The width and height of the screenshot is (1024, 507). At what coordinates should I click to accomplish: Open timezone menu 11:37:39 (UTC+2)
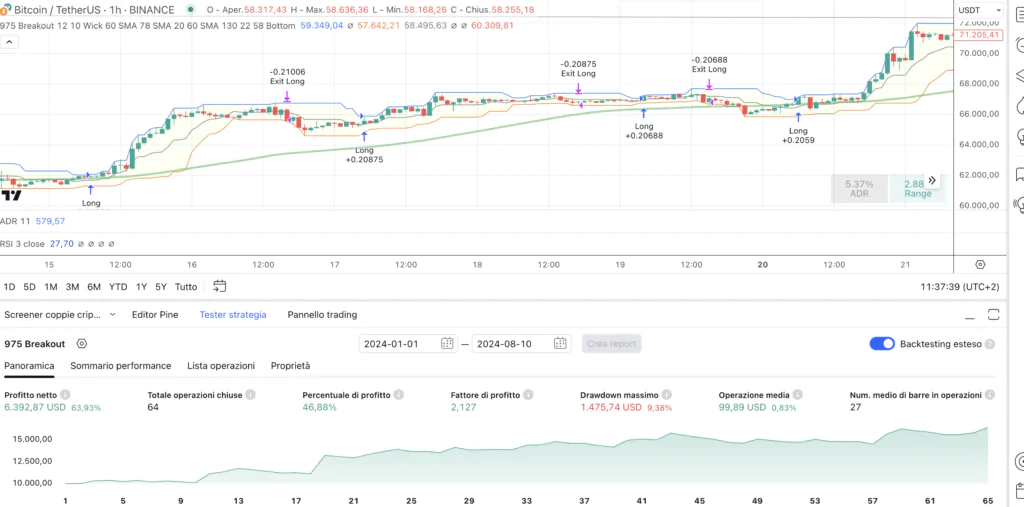click(959, 287)
